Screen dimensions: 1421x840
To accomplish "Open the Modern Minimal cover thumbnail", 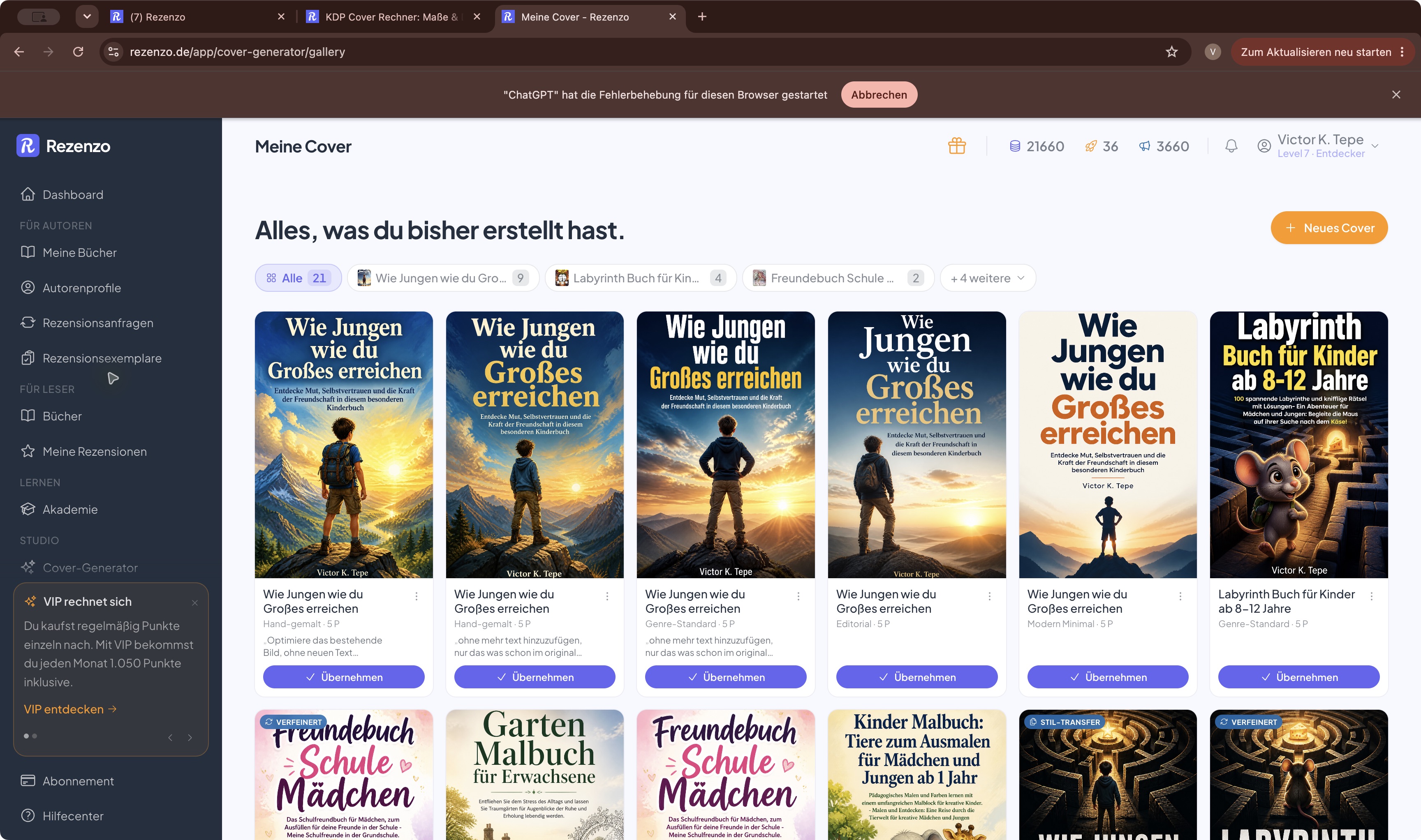I will (1107, 445).
